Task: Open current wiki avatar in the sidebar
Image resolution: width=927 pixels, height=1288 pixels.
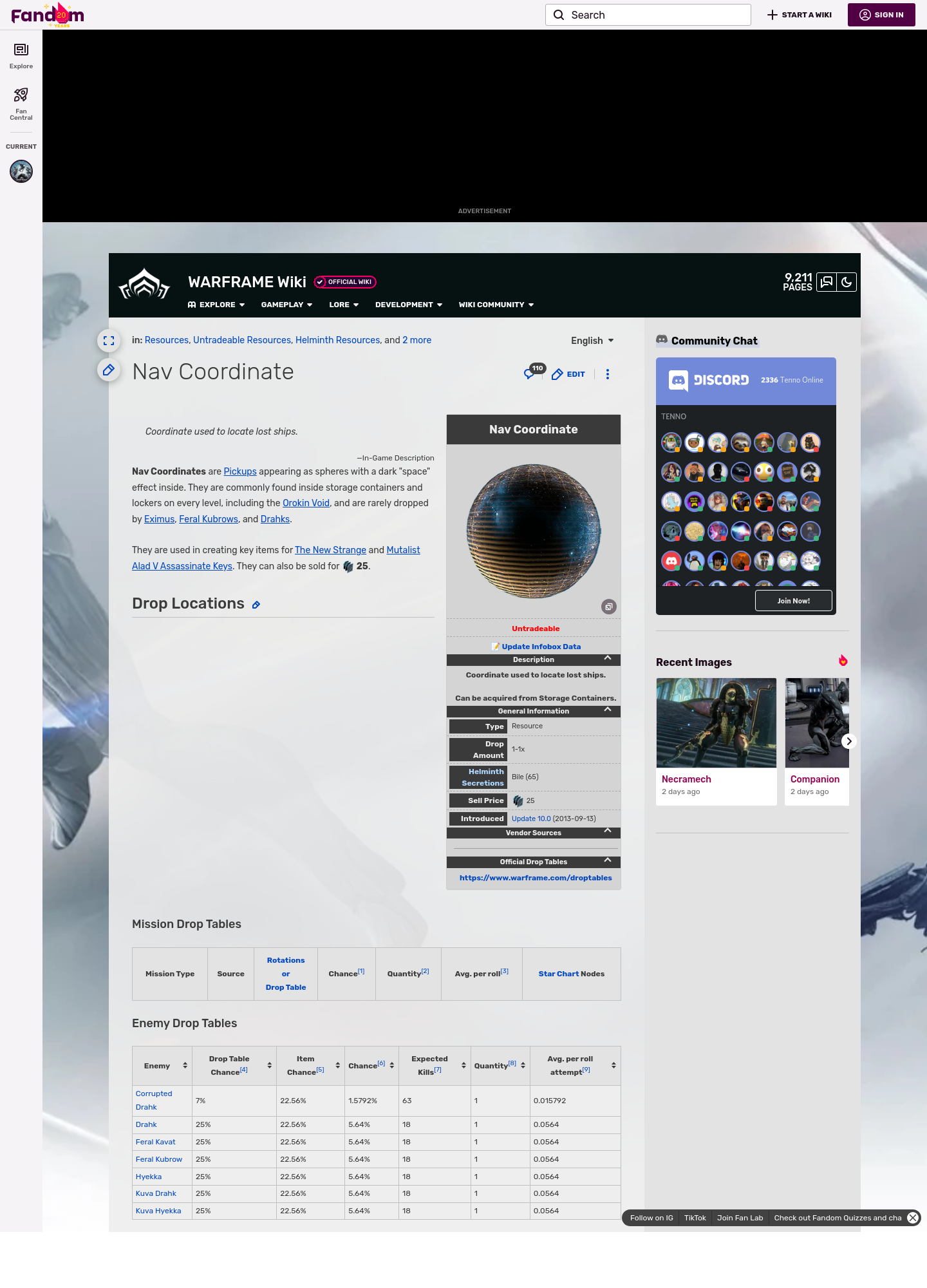Action: [21, 171]
